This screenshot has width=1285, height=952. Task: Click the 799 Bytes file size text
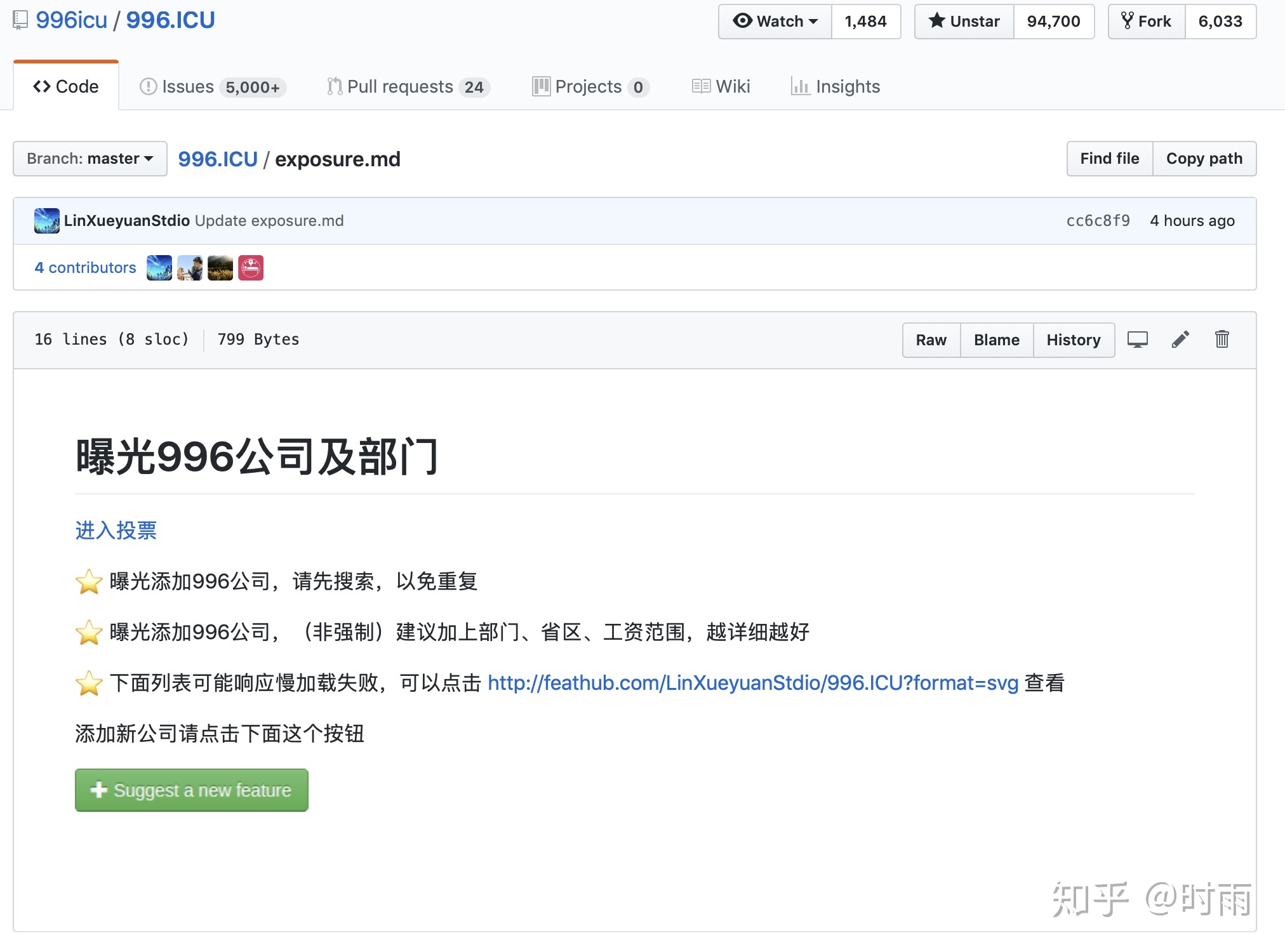258,340
